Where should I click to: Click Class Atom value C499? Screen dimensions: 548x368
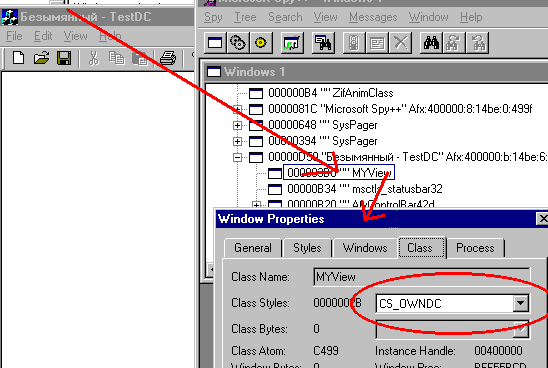[x=326, y=351]
